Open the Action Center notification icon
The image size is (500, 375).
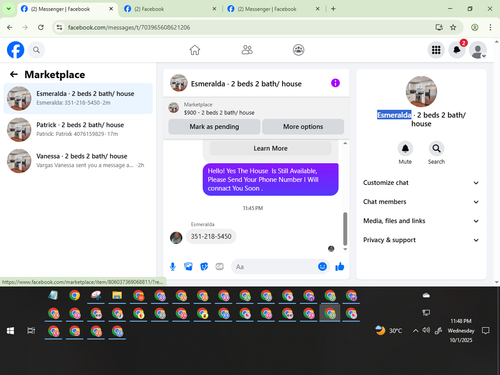pos(486,331)
